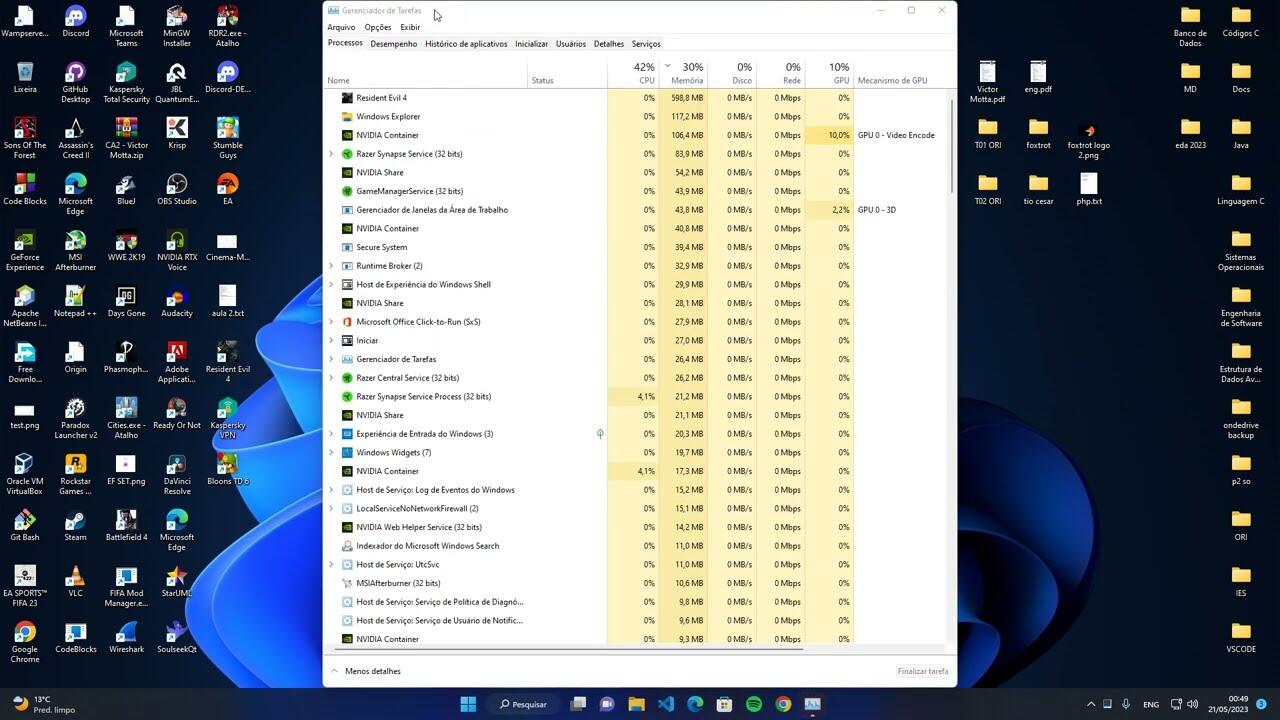Open Git Bash desktop icon

tap(25, 526)
